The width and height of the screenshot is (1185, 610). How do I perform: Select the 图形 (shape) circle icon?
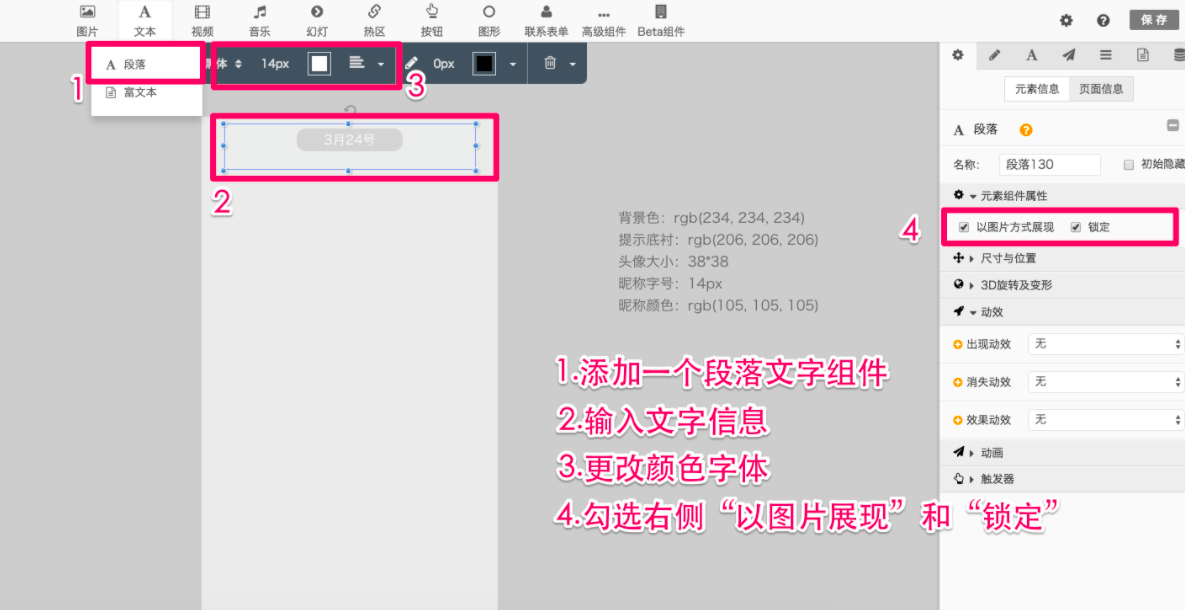click(x=489, y=20)
